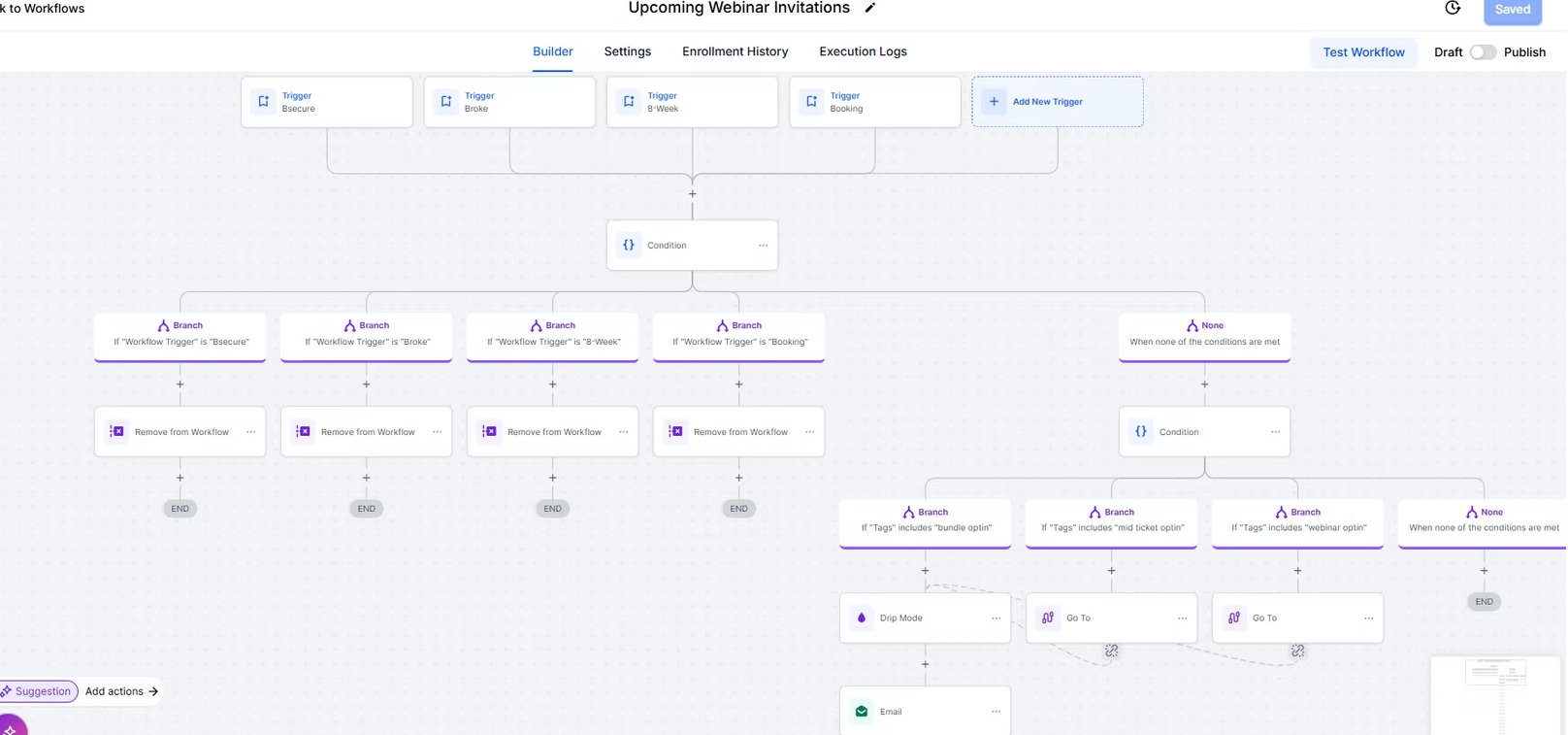Go back to Workflows link
The image size is (1568, 735).
pyautogui.click(x=43, y=9)
